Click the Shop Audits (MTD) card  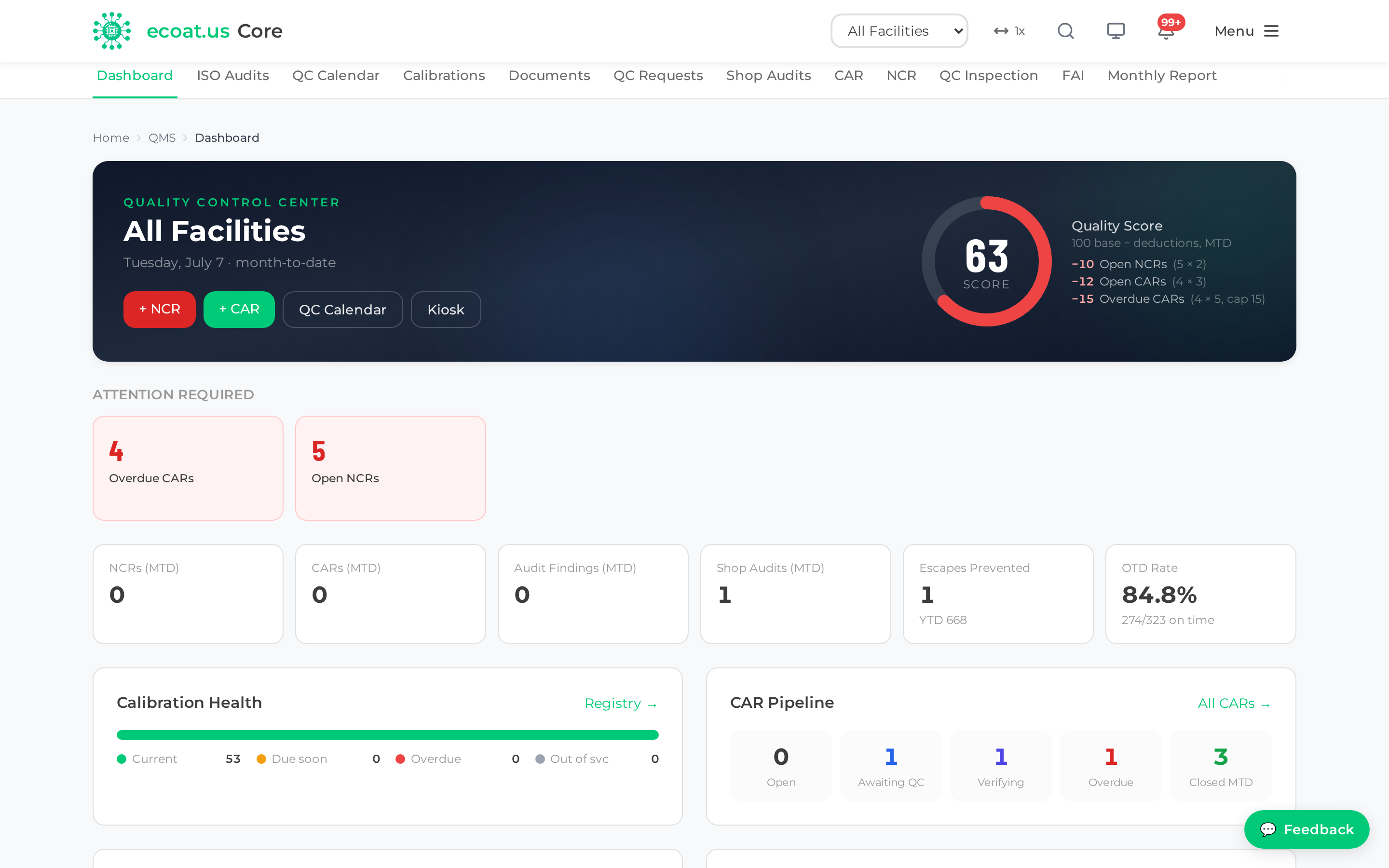coord(796,594)
